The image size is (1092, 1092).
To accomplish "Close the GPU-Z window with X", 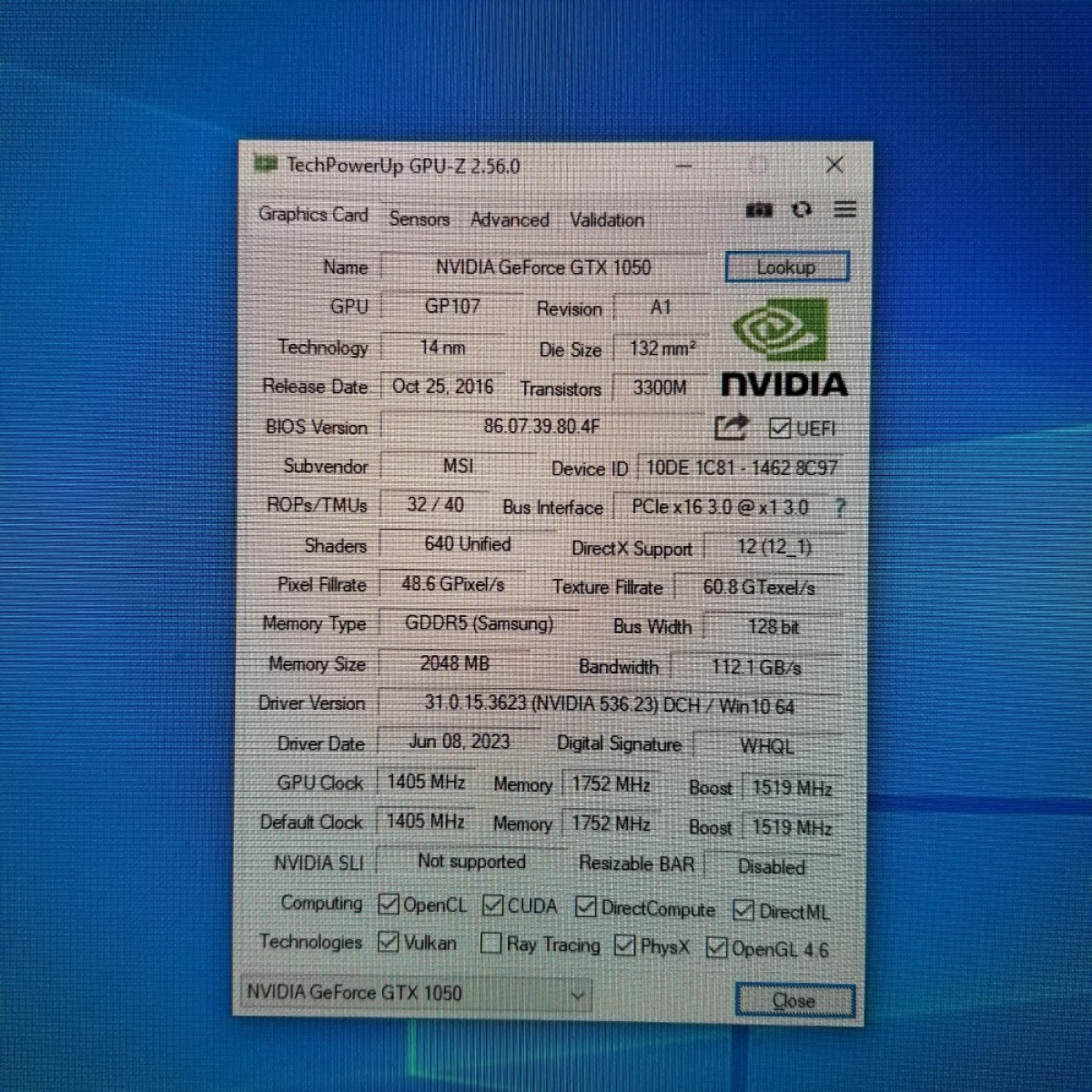I will pos(834,165).
